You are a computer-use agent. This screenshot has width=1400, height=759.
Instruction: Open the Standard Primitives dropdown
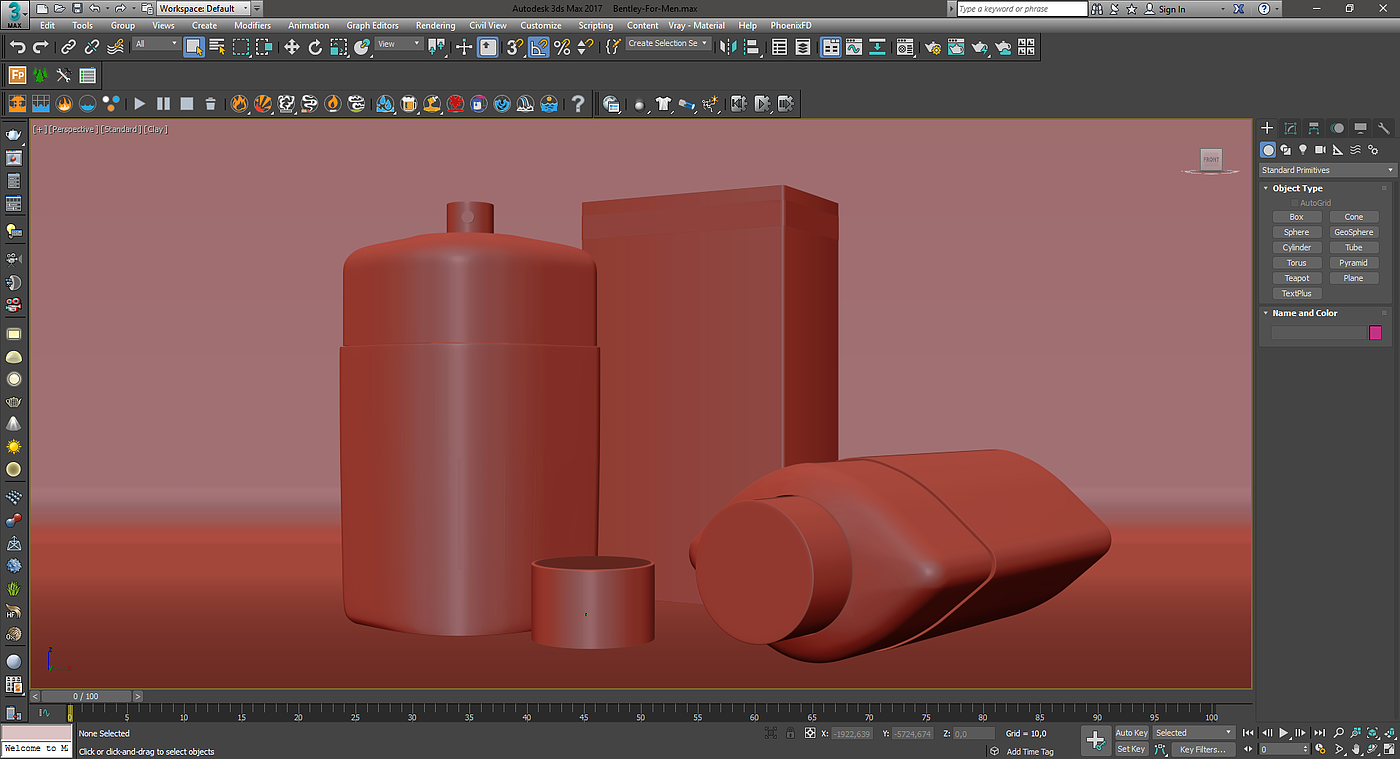coord(1327,170)
